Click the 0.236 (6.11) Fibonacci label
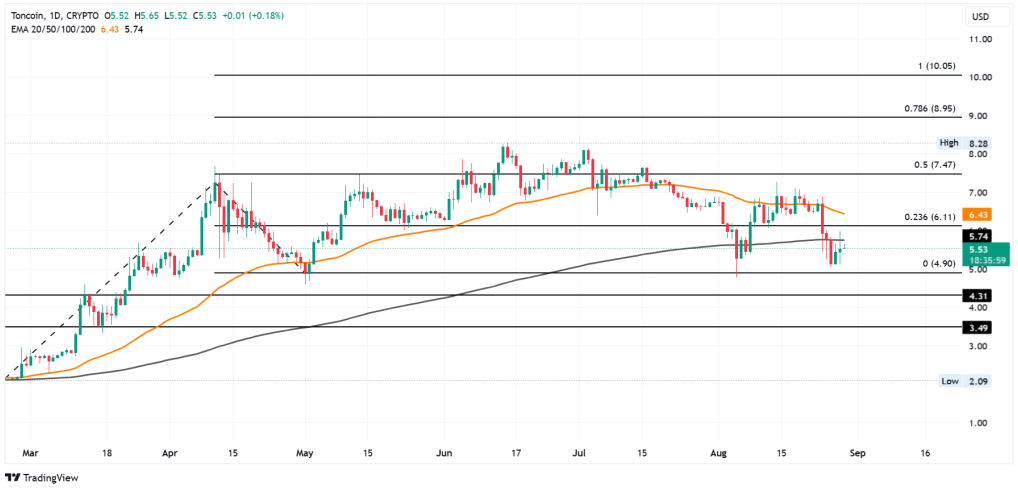The height and width of the screenshot is (488, 1018). 930,217
